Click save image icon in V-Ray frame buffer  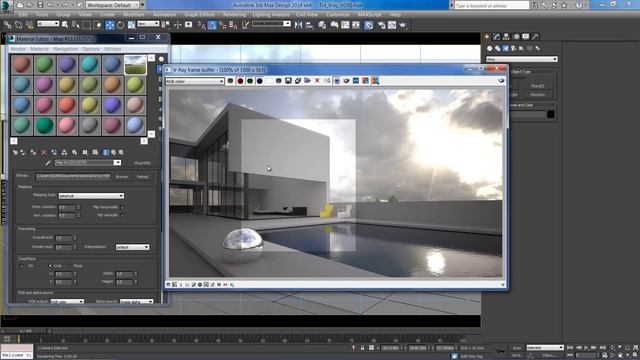[x=288, y=81]
